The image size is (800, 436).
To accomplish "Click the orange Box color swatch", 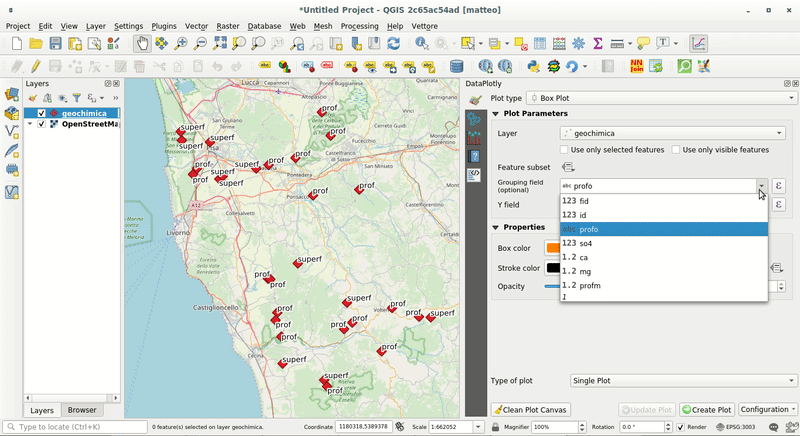I will coord(552,248).
